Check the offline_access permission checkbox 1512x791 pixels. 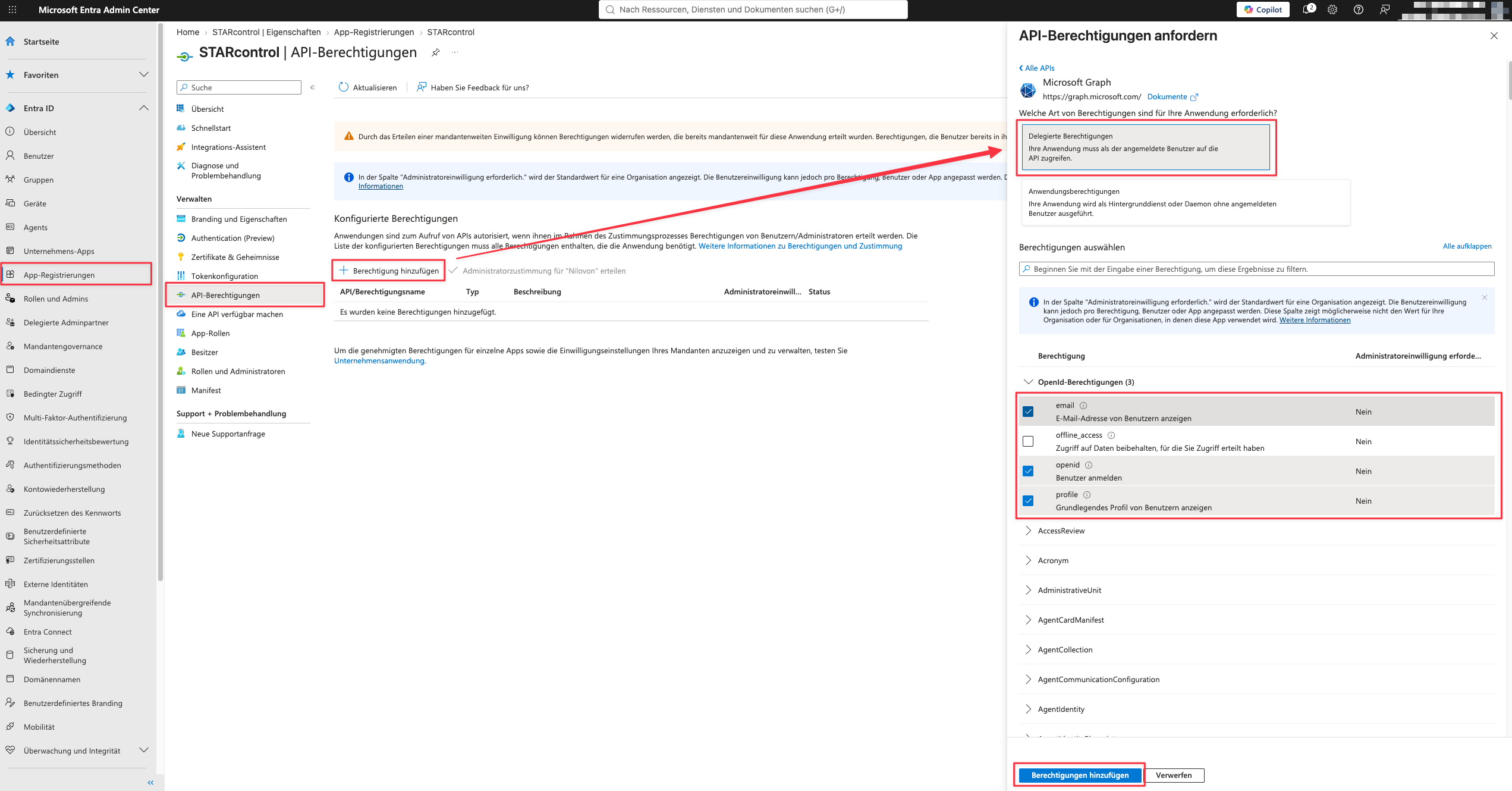tap(1028, 441)
